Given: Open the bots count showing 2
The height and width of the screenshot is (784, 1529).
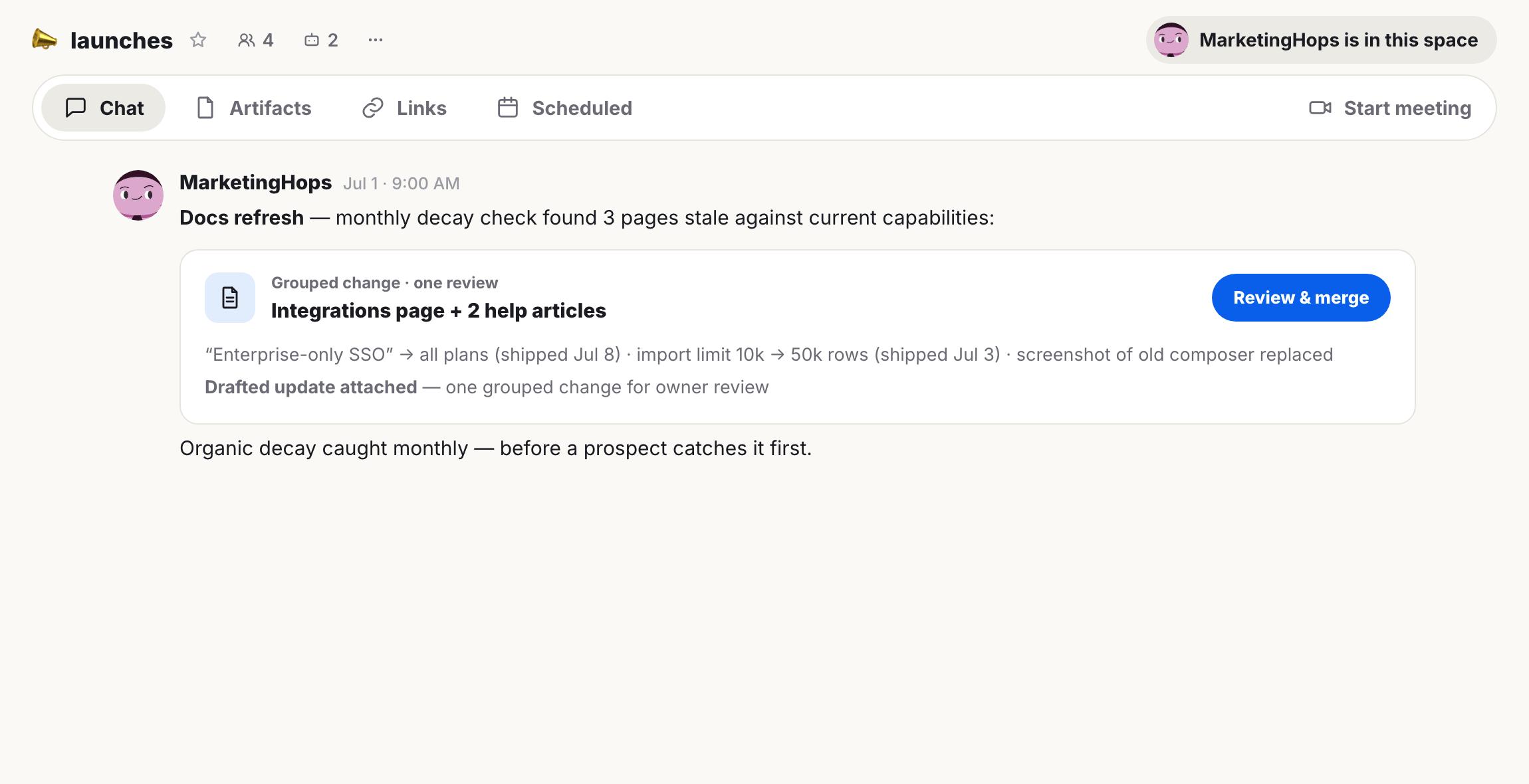Looking at the screenshot, I should pyautogui.click(x=322, y=40).
